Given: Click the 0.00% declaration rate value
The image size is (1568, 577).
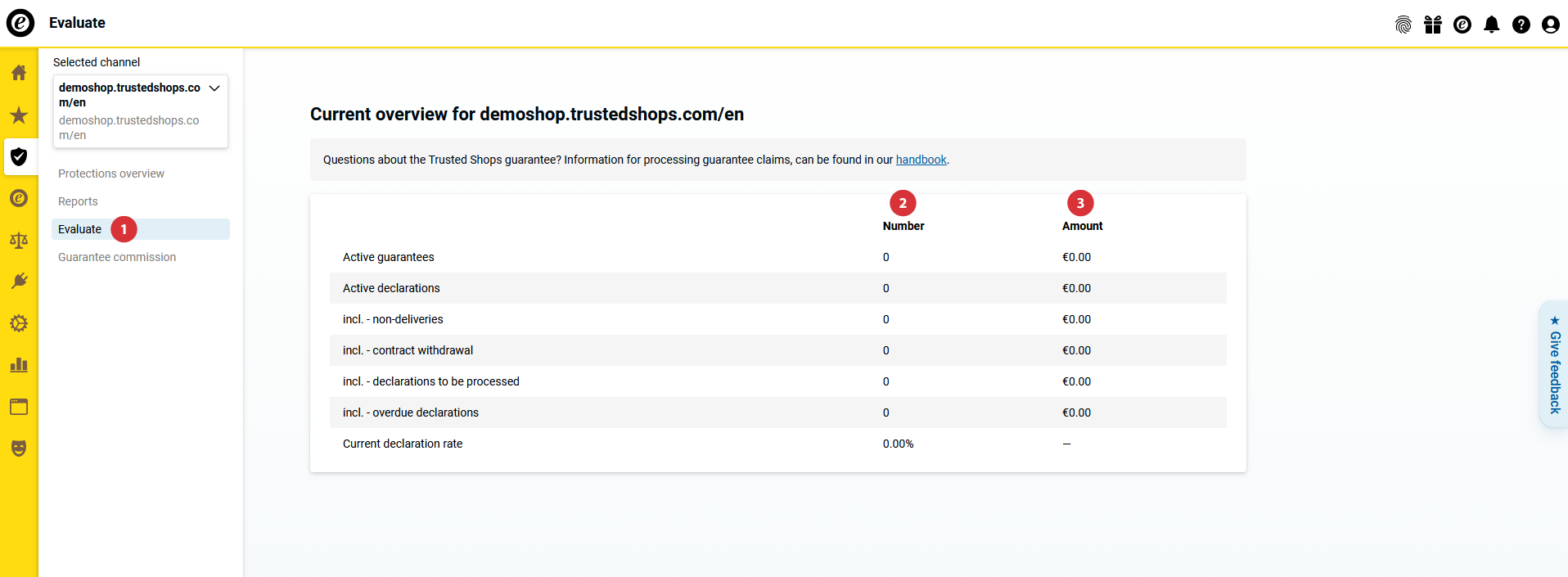Looking at the screenshot, I should [x=899, y=444].
